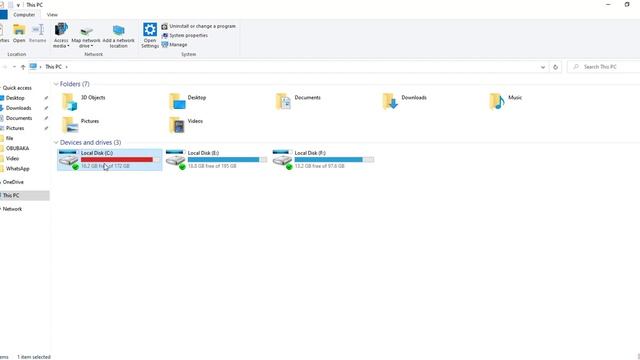This screenshot has height=360, width=640.
Task: Open Downloads in Quick access
Action: 18,108
